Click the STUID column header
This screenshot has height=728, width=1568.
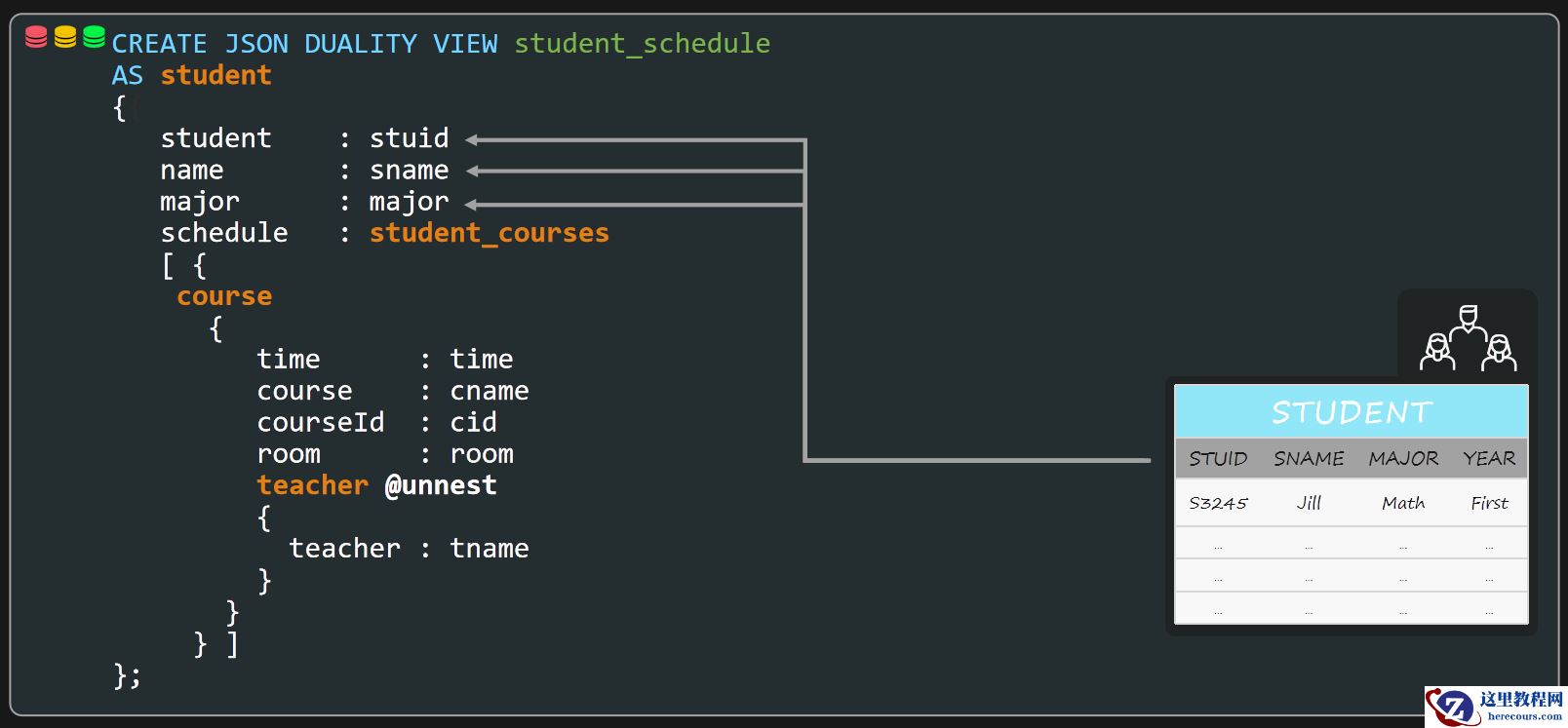click(x=1218, y=459)
